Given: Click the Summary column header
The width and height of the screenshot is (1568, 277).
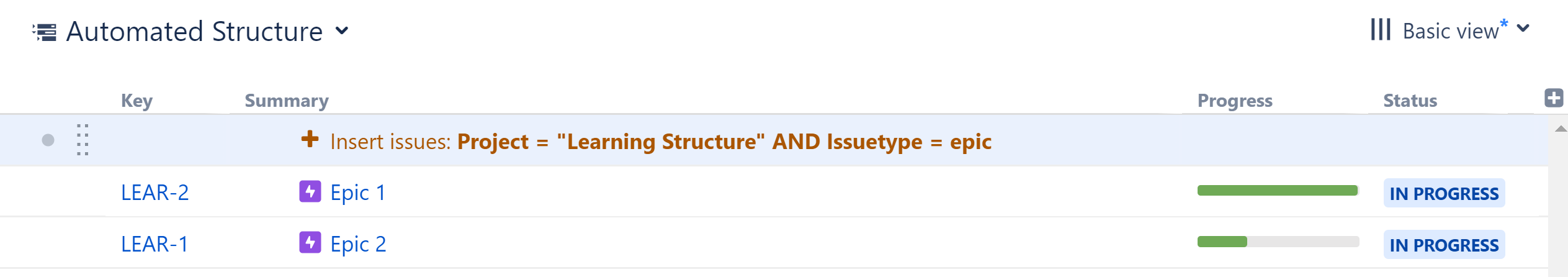Looking at the screenshot, I should [287, 101].
